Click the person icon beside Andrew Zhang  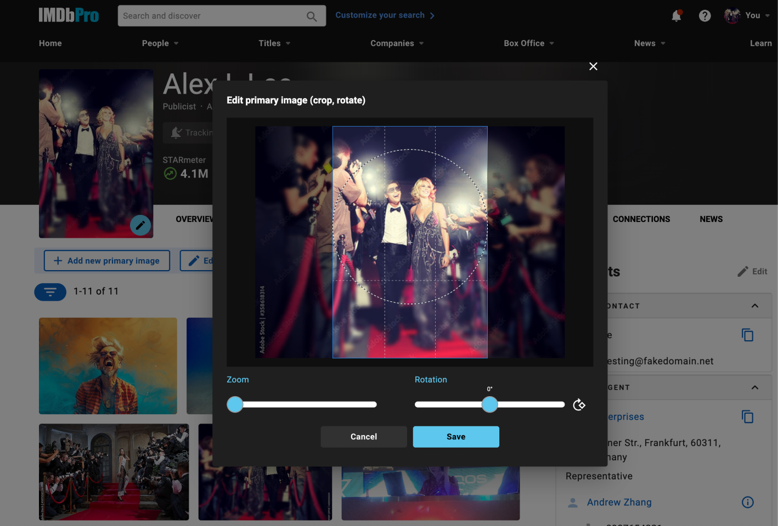pos(573,503)
